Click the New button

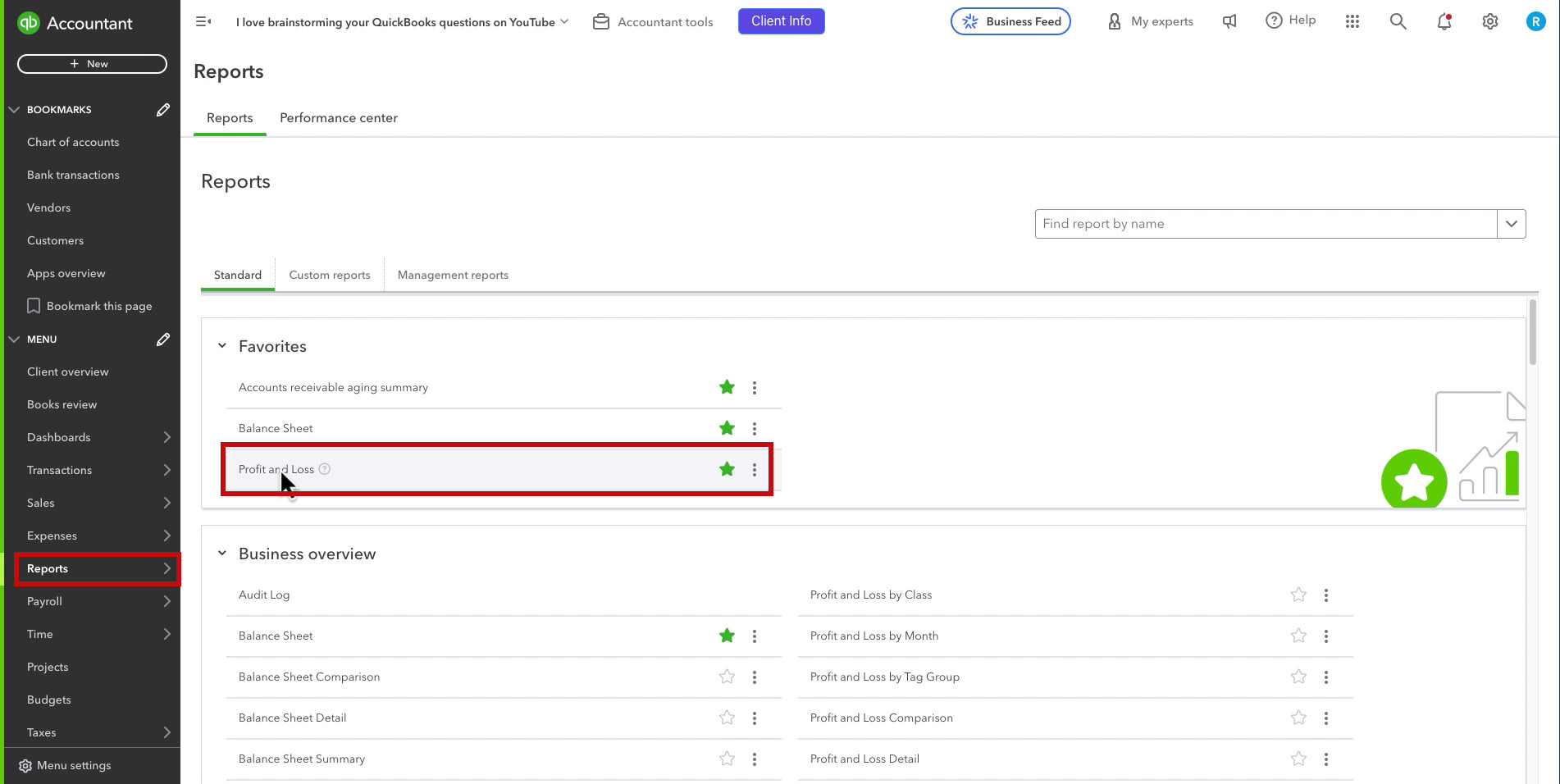point(92,64)
